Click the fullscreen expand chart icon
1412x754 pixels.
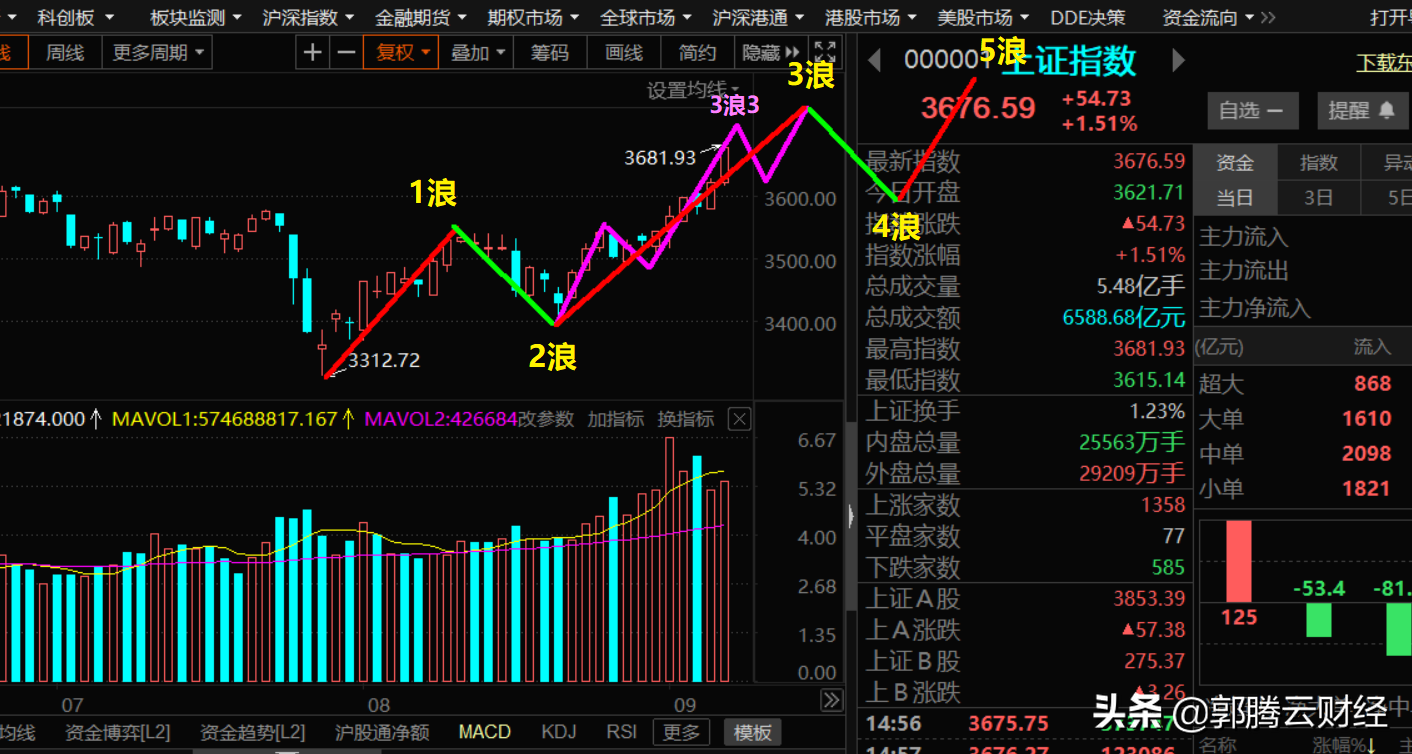(x=825, y=53)
